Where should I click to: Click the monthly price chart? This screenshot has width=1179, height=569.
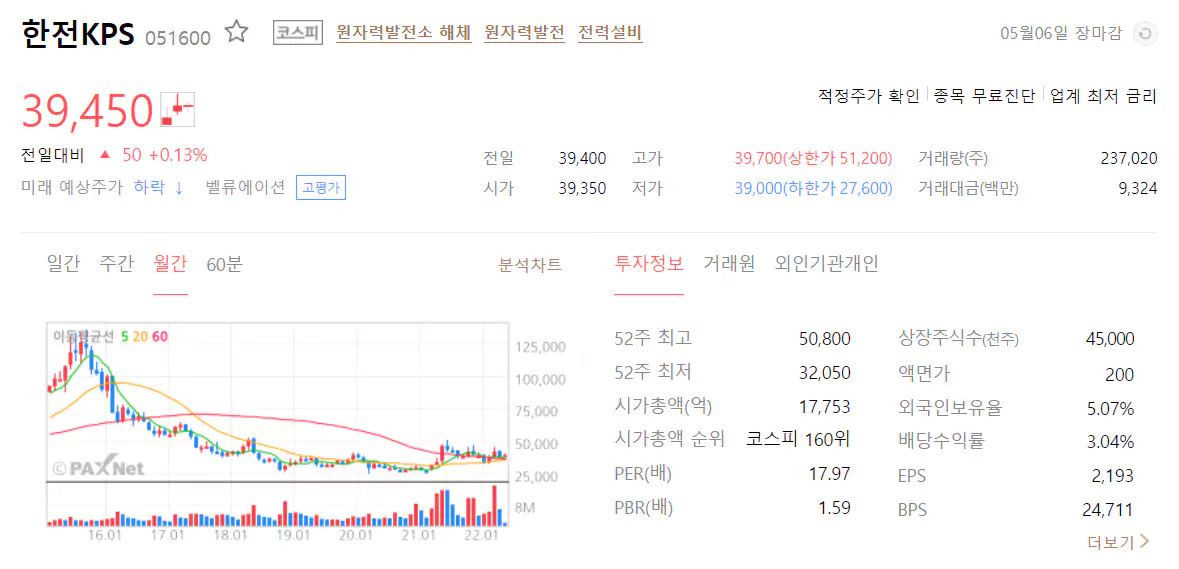coord(278,402)
